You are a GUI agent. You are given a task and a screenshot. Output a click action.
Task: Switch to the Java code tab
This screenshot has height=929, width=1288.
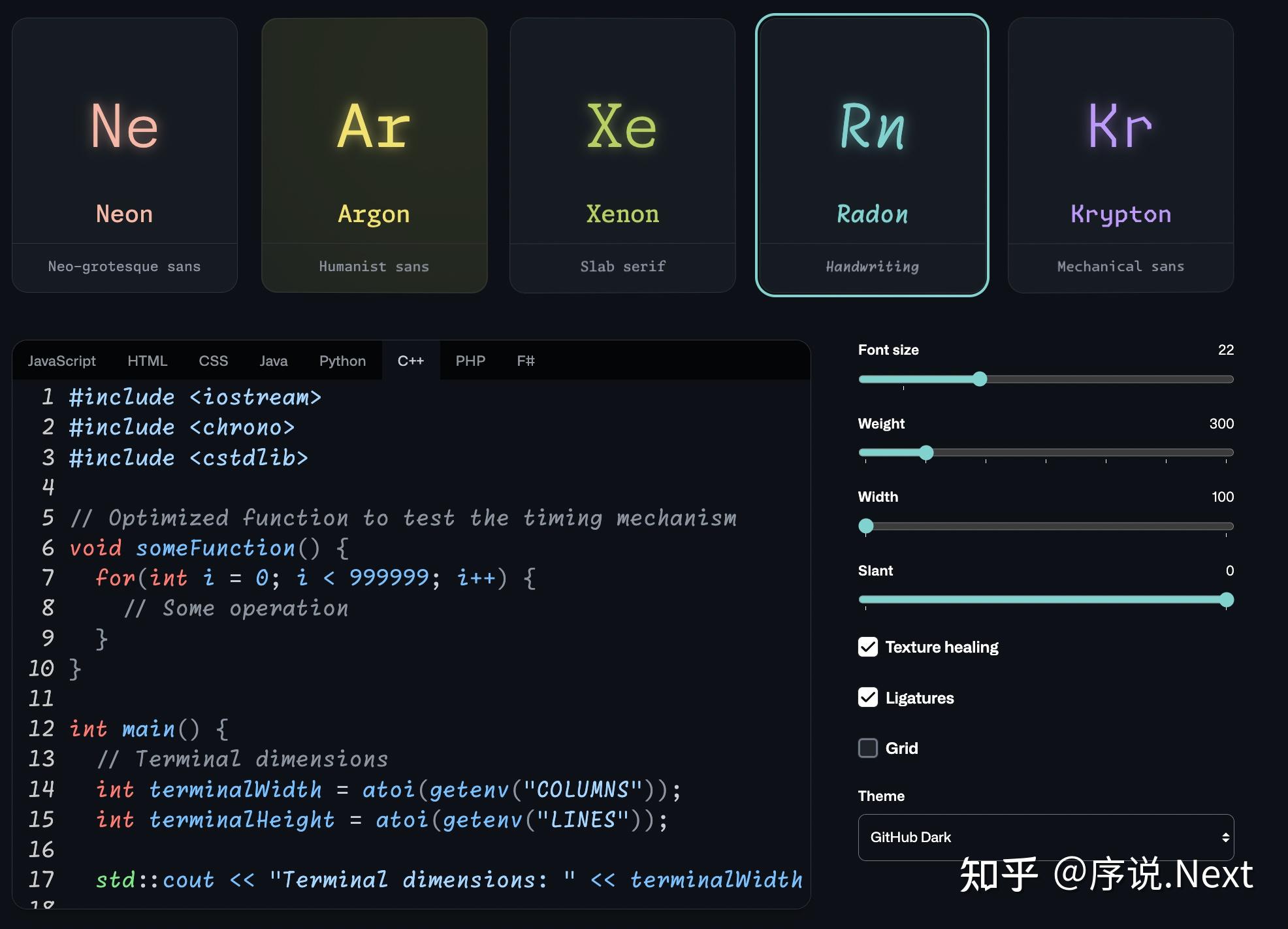(x=273, y=360)
